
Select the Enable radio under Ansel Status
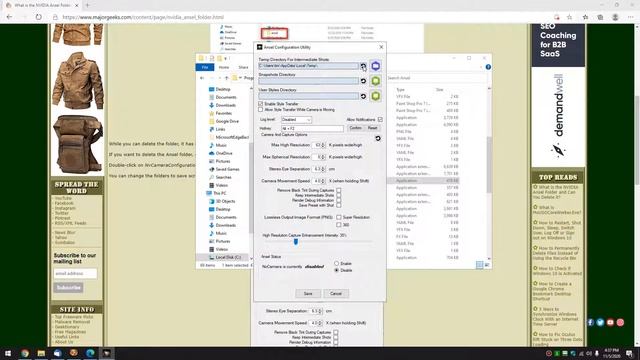[x=337, y=264]
